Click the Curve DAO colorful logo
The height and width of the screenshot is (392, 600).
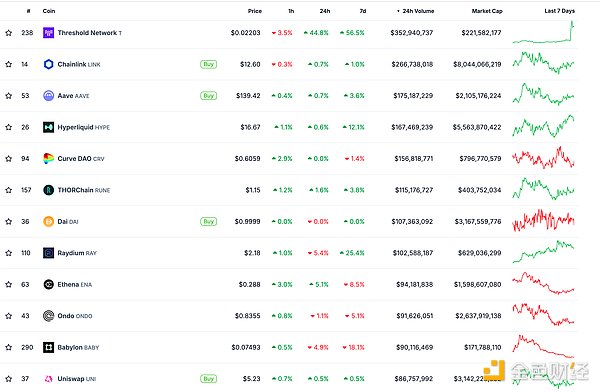point(48,158)
